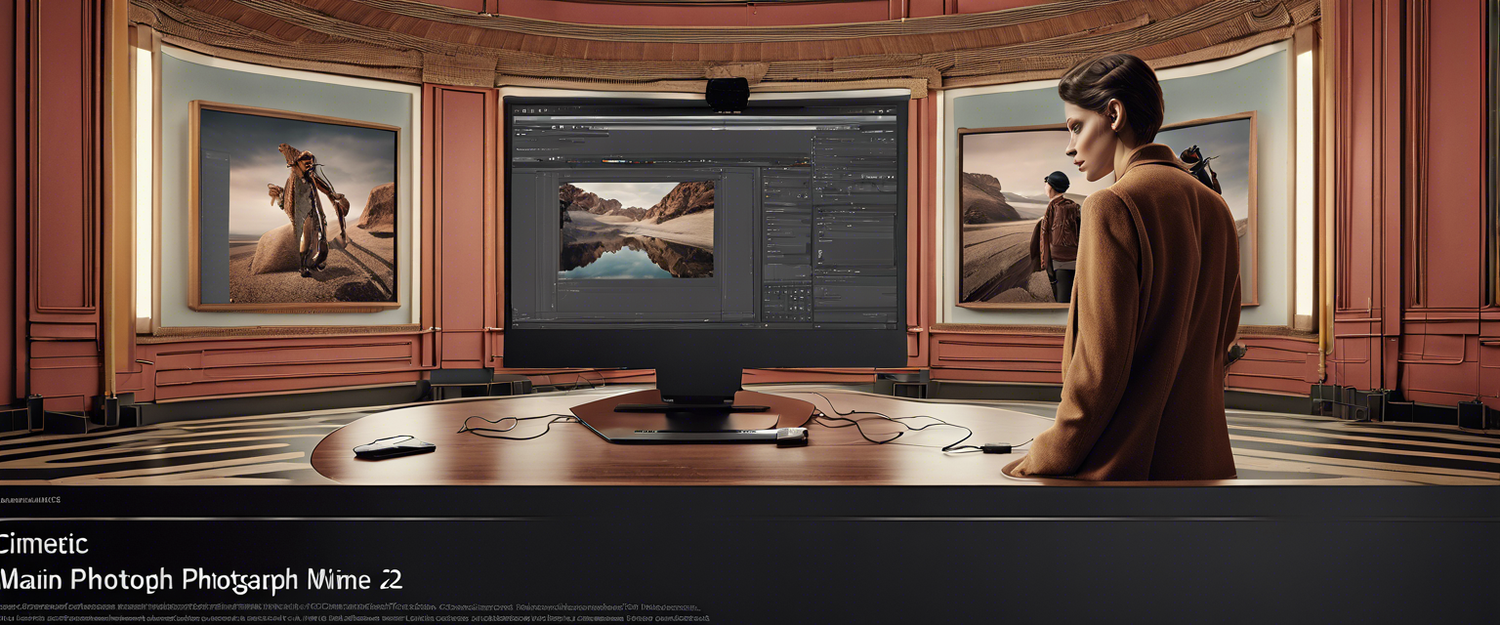Click the mountain lake preview image on the monitor
Viewport: 1500px width, 625px height.
click(636, 229)
